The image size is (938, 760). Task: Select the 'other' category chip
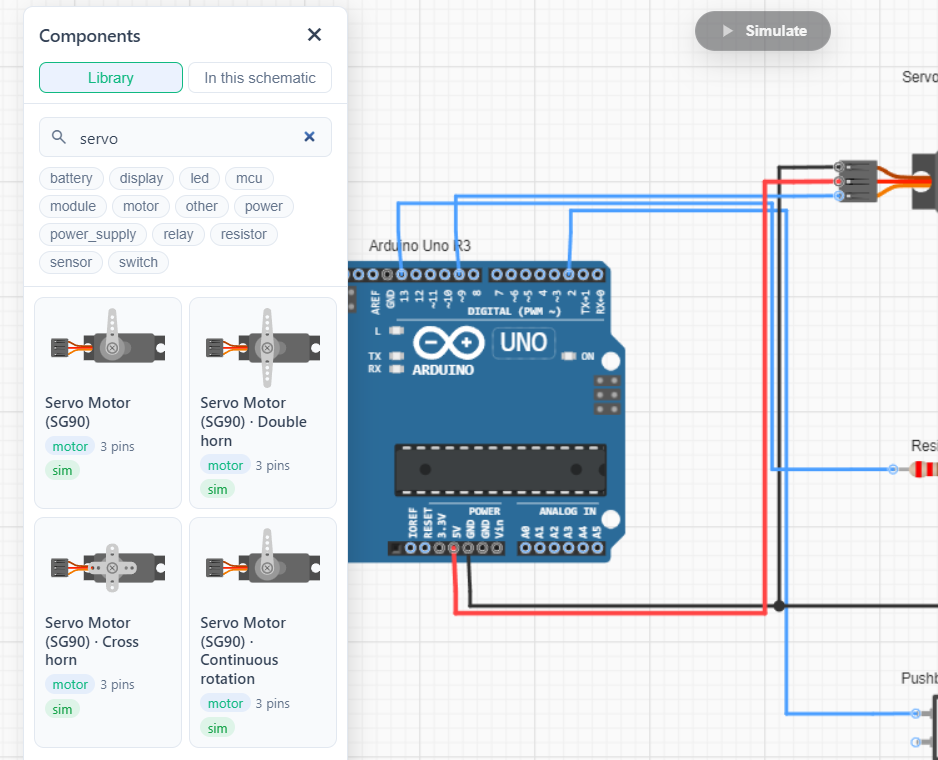pyautogui.click(x=202, y=206)
